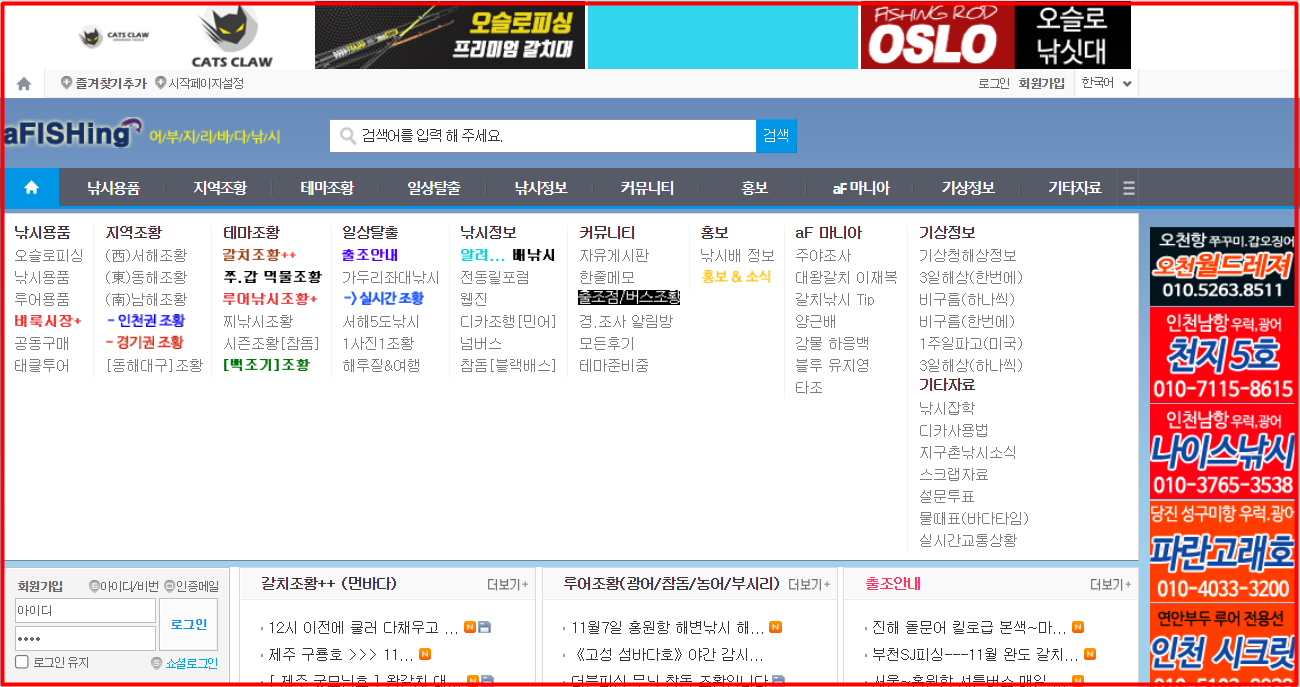Click the white home icon in blue navigation
Viewport: 1300px width, 687px height.
pos(31,187)
